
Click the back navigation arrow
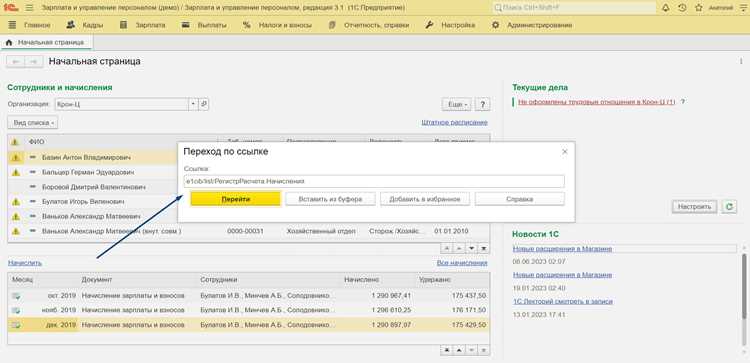(x=16, y=62)
